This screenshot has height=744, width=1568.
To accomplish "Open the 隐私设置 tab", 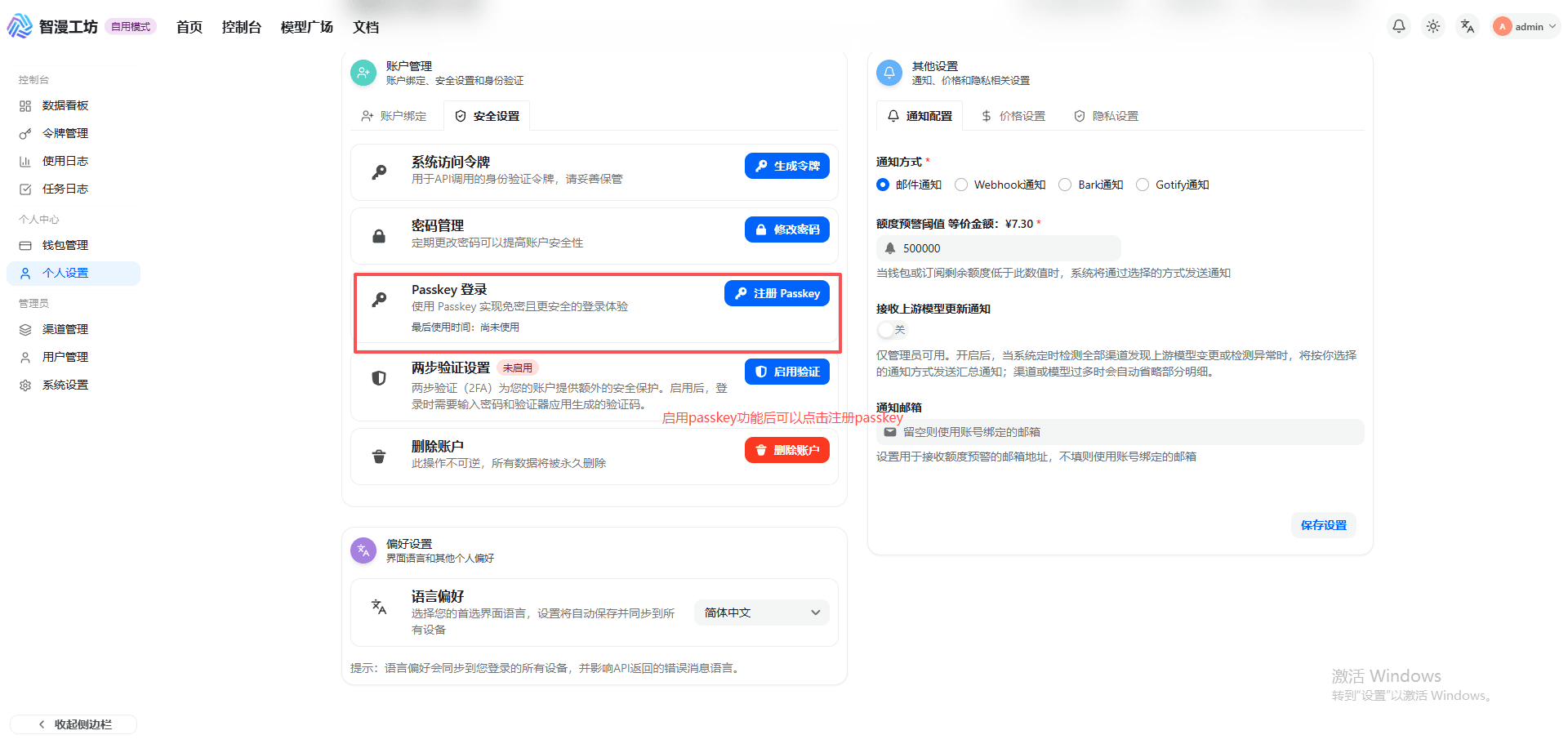I will (x=1107, y=116).
